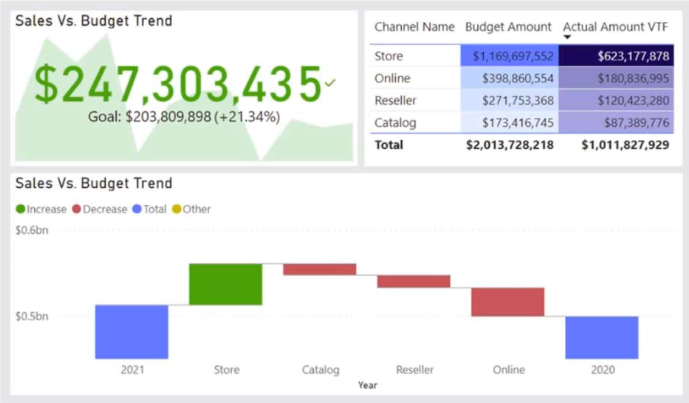Screen dimensions: 689x403
Task: Select the Online budget cell $398,860,554
Action: [512, 78]
